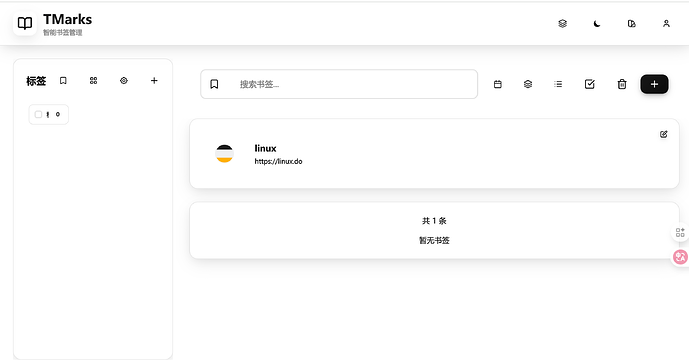Click the black add bookmark plus button

tap(654, 84)
